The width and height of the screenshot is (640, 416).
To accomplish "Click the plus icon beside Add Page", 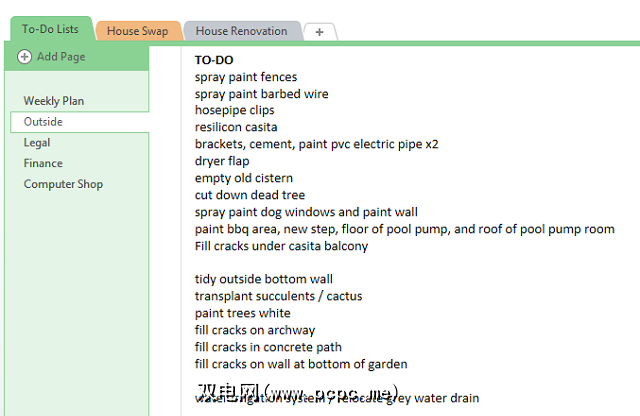I will [25, 57].
